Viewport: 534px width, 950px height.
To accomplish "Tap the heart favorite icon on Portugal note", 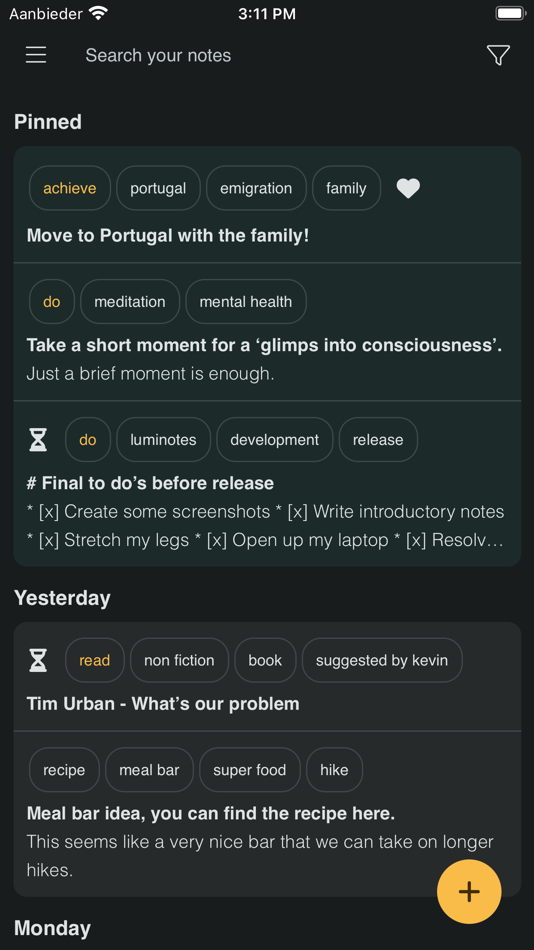I will click(408, 188).
